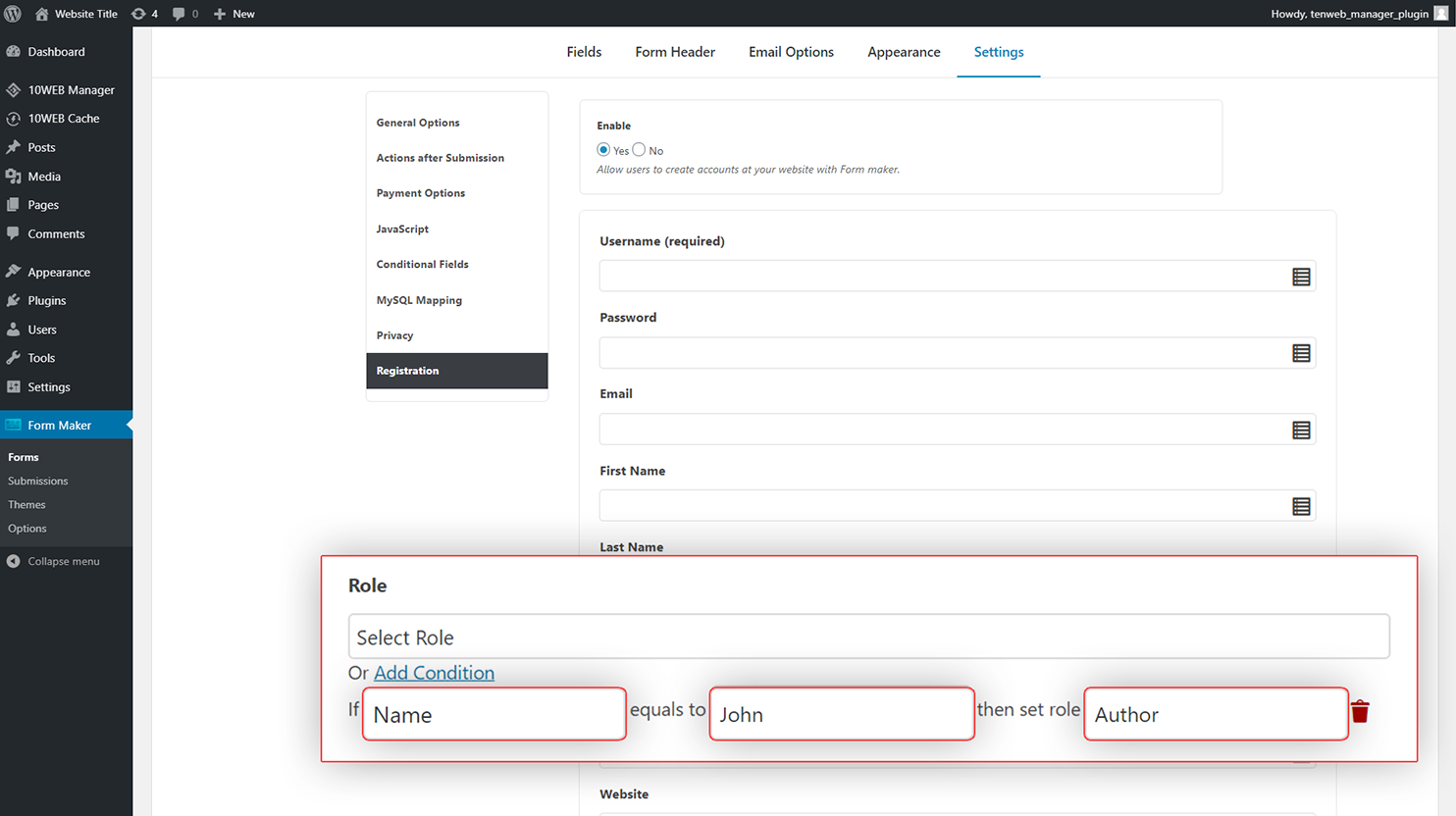Open the Name field condition dropdown
This screenshot has width=1456, height=816.
pyautogui.click(x=494, y=715)
